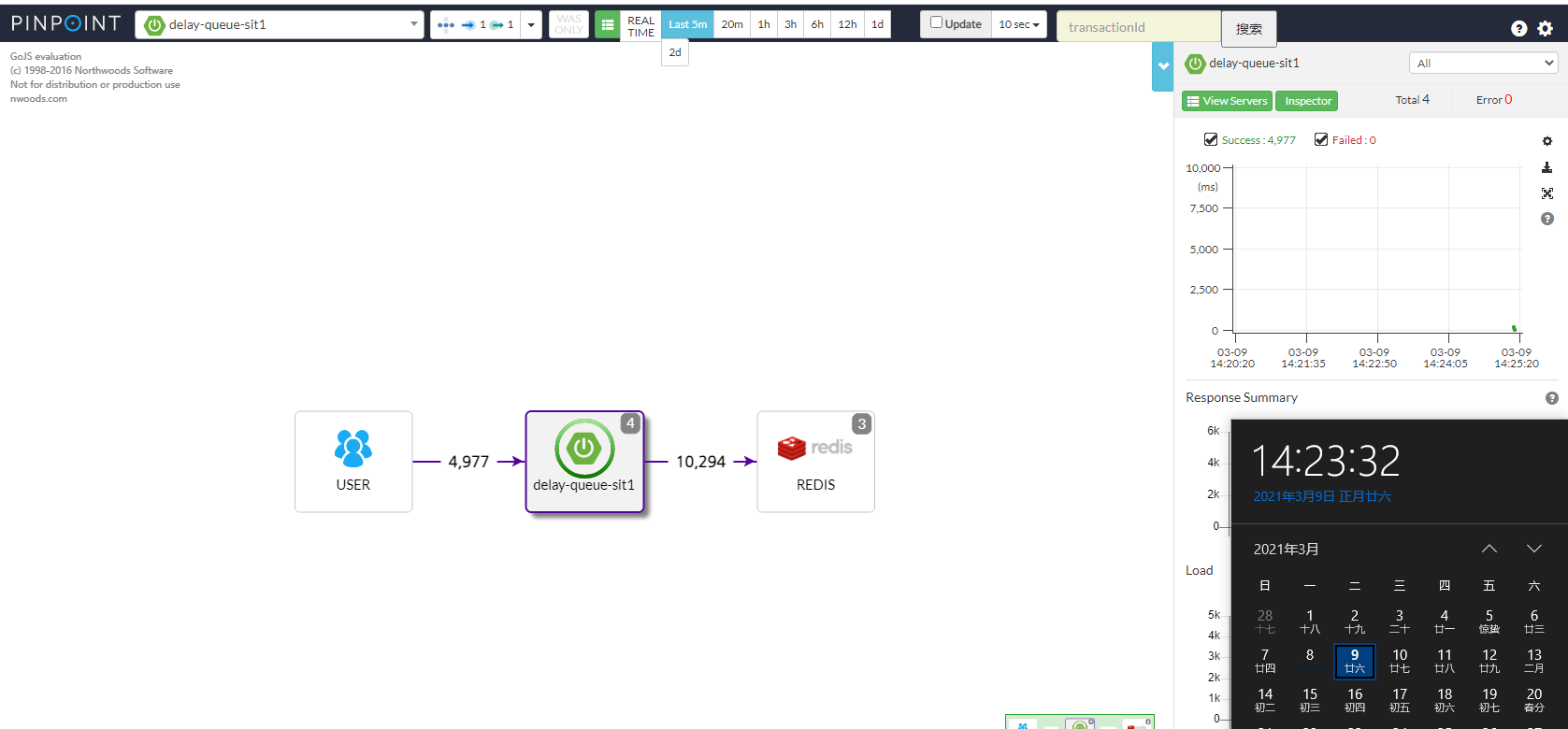Click the 搜索 search button
Image resolution: width=1568 pixels, height=729 pixels.
(1248, 29)
